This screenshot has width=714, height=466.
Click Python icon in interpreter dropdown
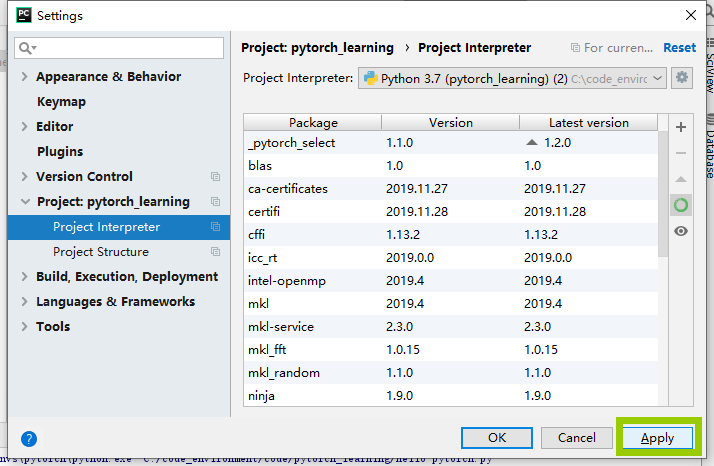point(371,78)
